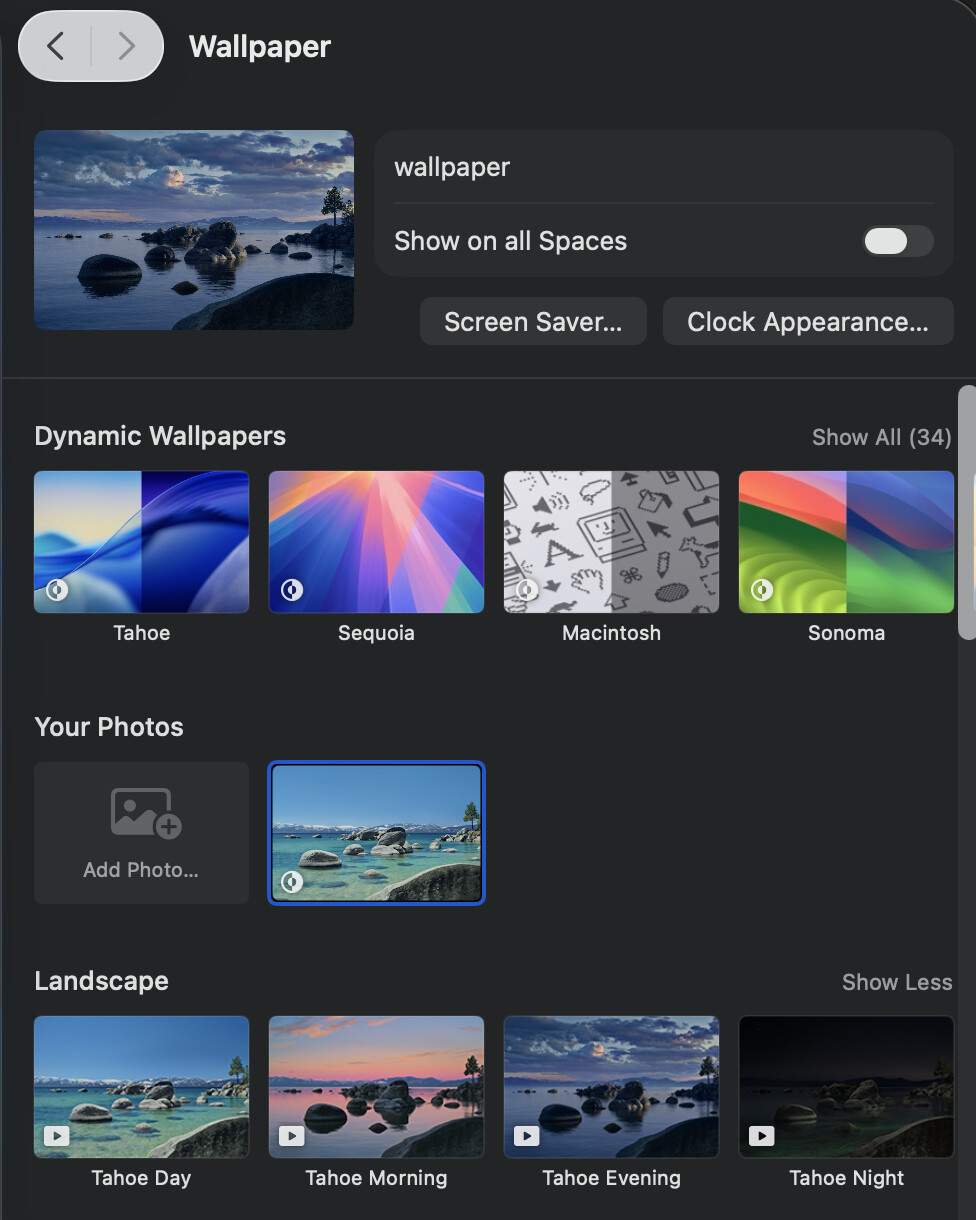Select the selected photo in Your Photos

pos(376,833)
